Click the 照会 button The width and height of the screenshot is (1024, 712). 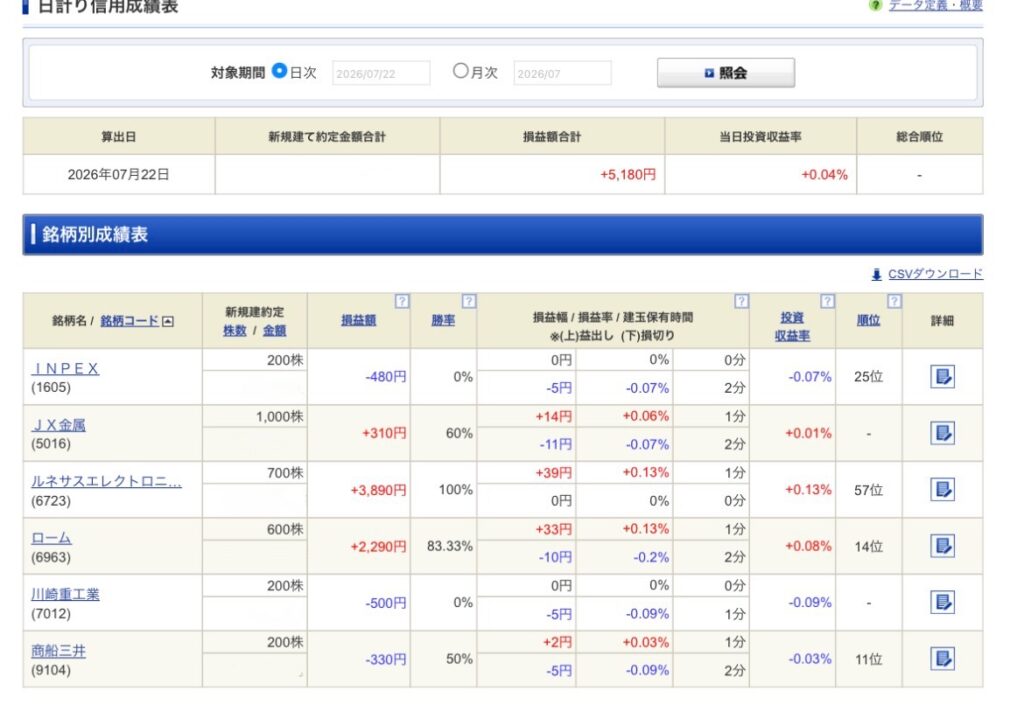click(x=726, y=73)
